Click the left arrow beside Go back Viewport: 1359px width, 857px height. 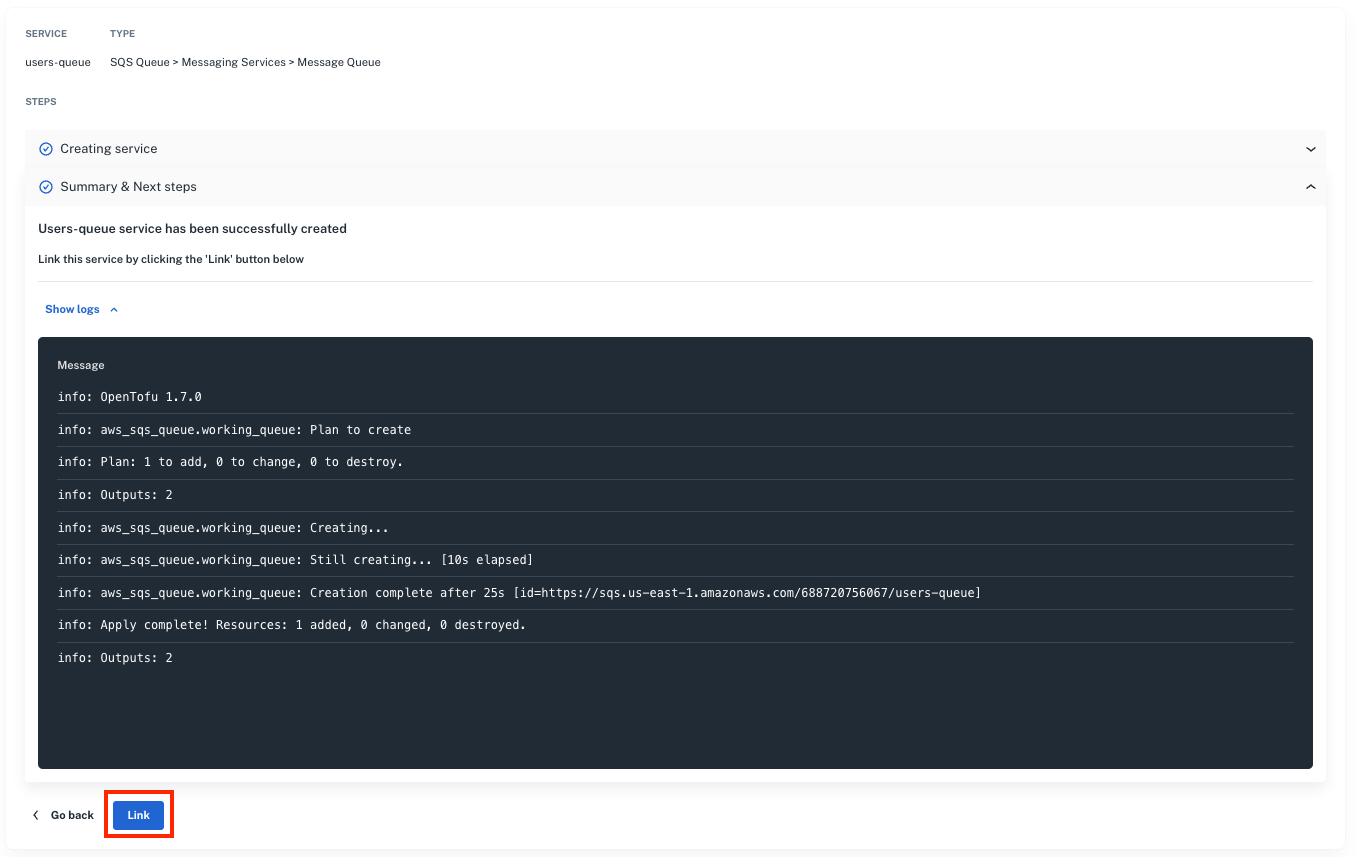click(37, 815)
